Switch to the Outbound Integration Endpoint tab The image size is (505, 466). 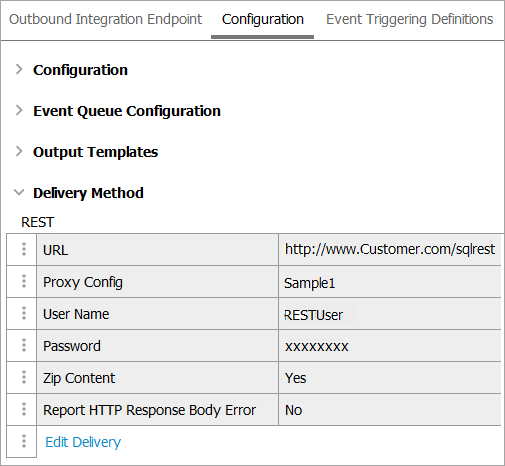(105, 19)
